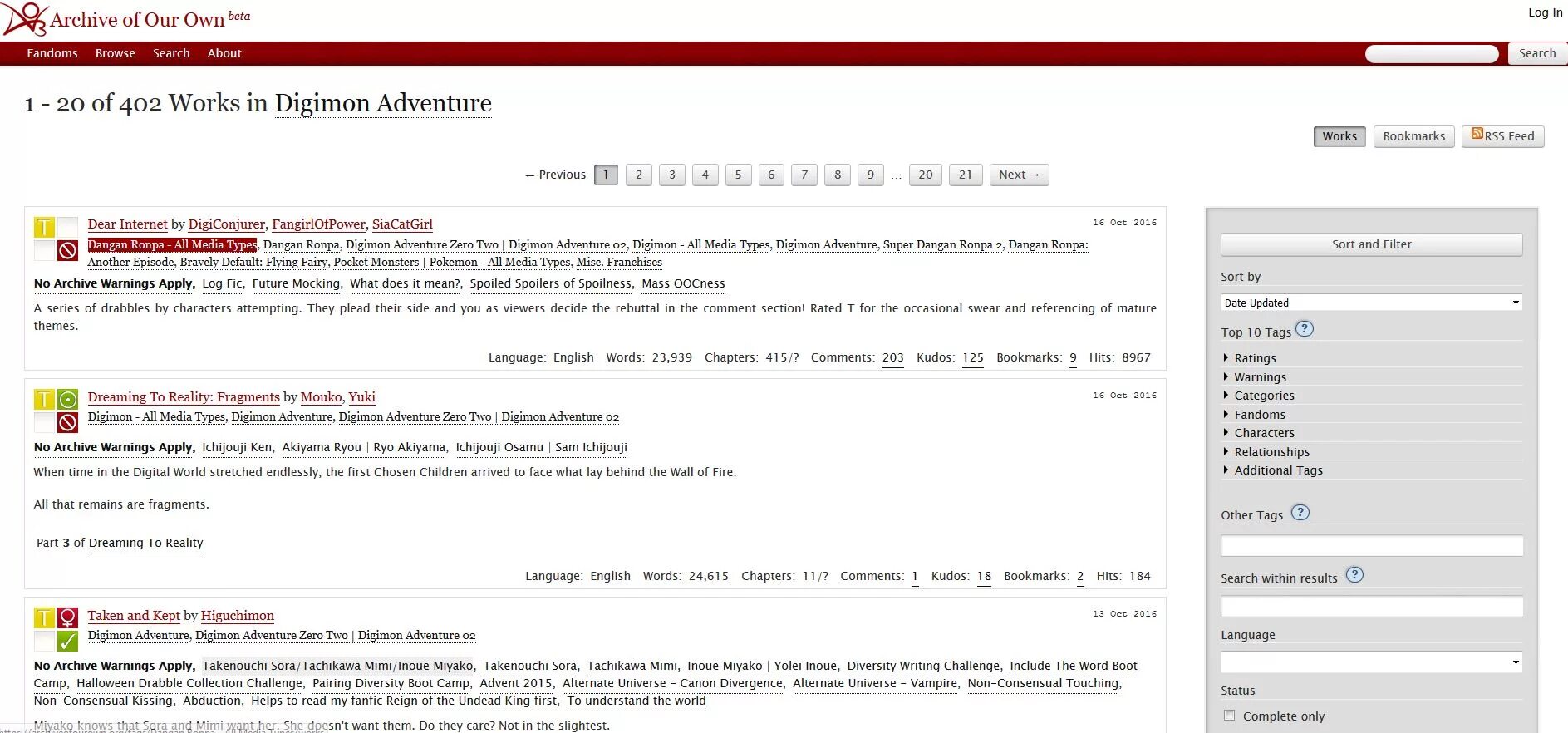Image resolution: width=1568 pixels, height=733 pixels.
Task: Jump to page 9 of results
Action: [x=870, y=175]
